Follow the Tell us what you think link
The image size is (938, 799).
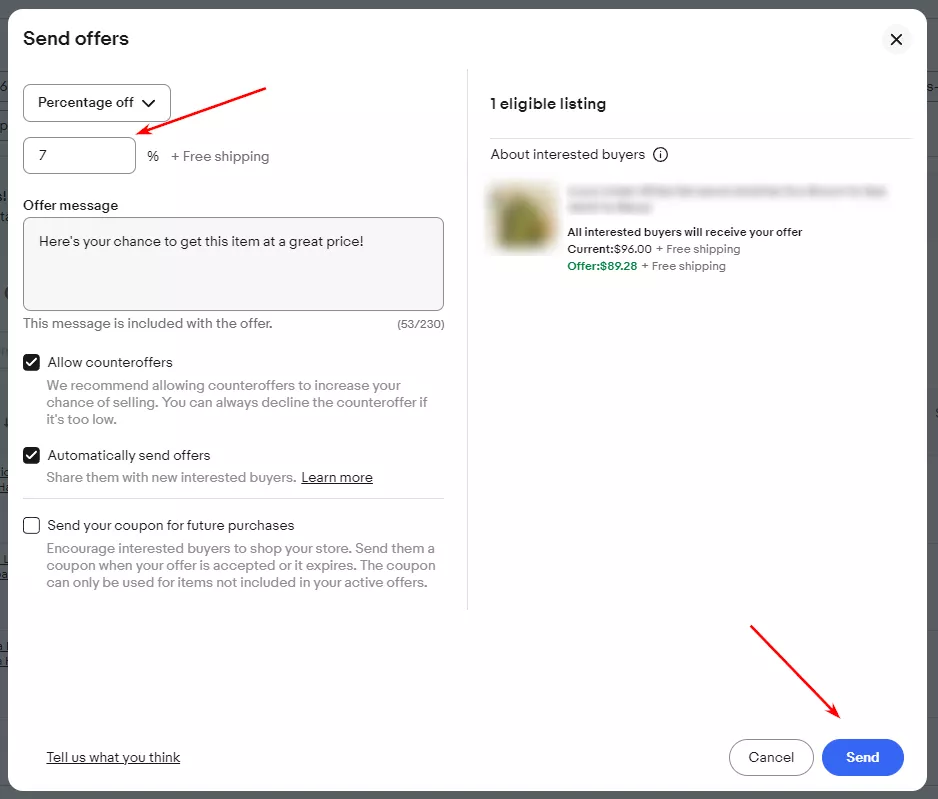click(113, 757)
